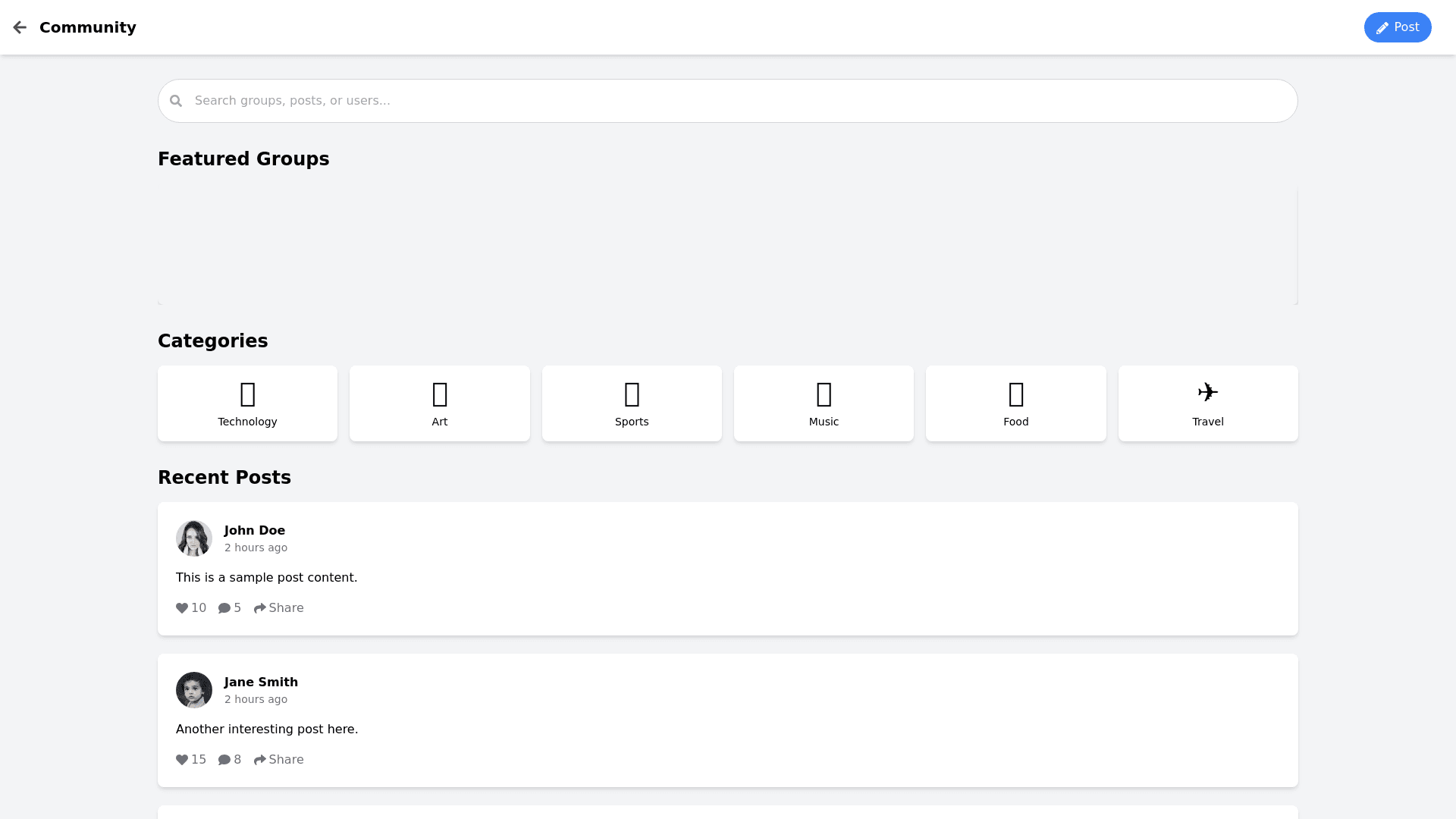Click the comment icon on John Doe's post
Screen dimensions: 1456x819
(224, 608)
